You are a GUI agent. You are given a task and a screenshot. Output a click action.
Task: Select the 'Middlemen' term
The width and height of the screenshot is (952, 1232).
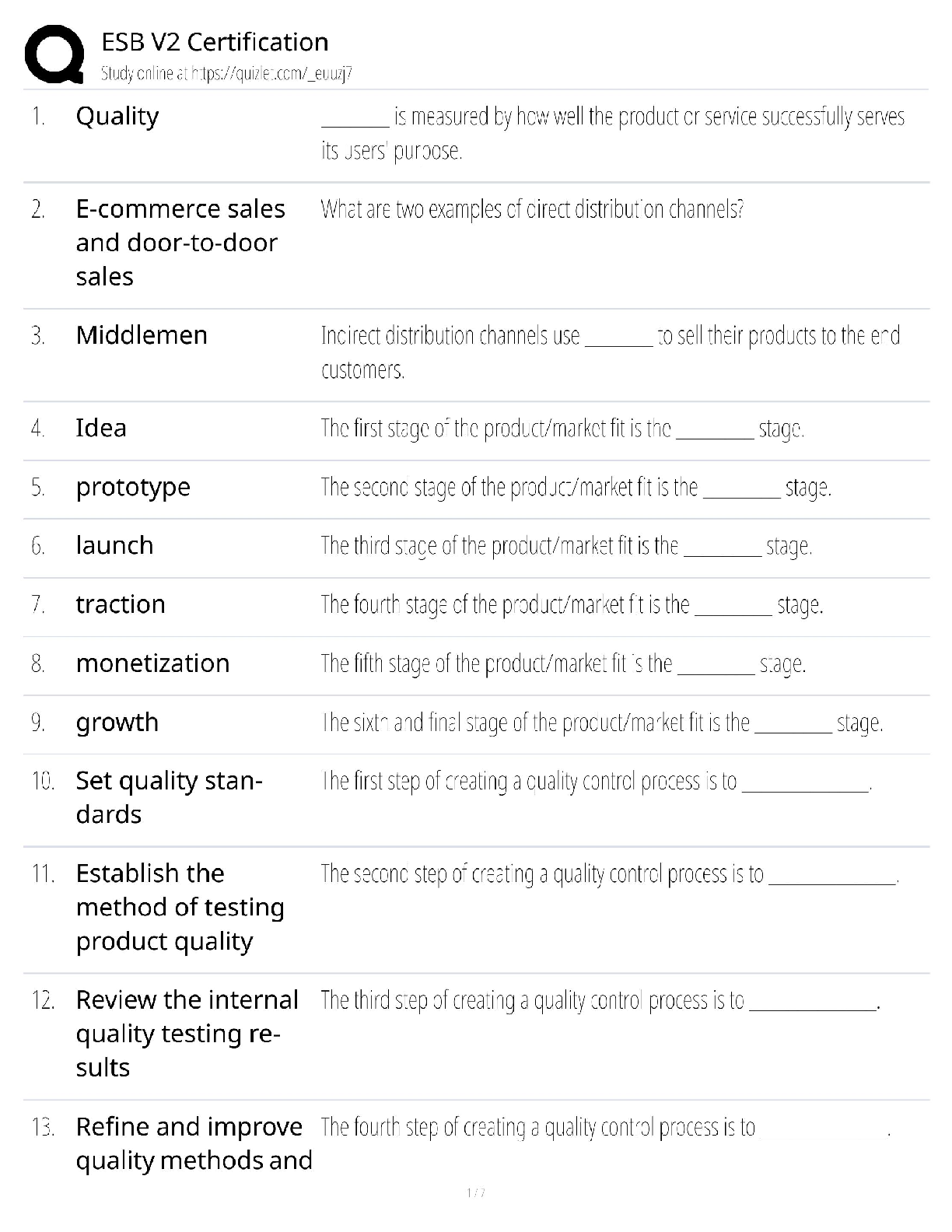[x=142, y=335]
